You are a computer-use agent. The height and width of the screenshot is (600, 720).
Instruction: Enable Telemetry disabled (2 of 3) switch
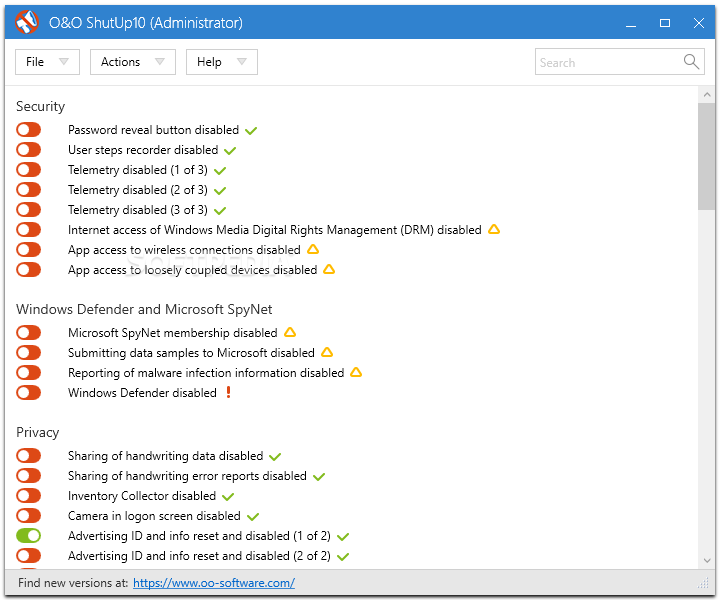click(28, 190)
